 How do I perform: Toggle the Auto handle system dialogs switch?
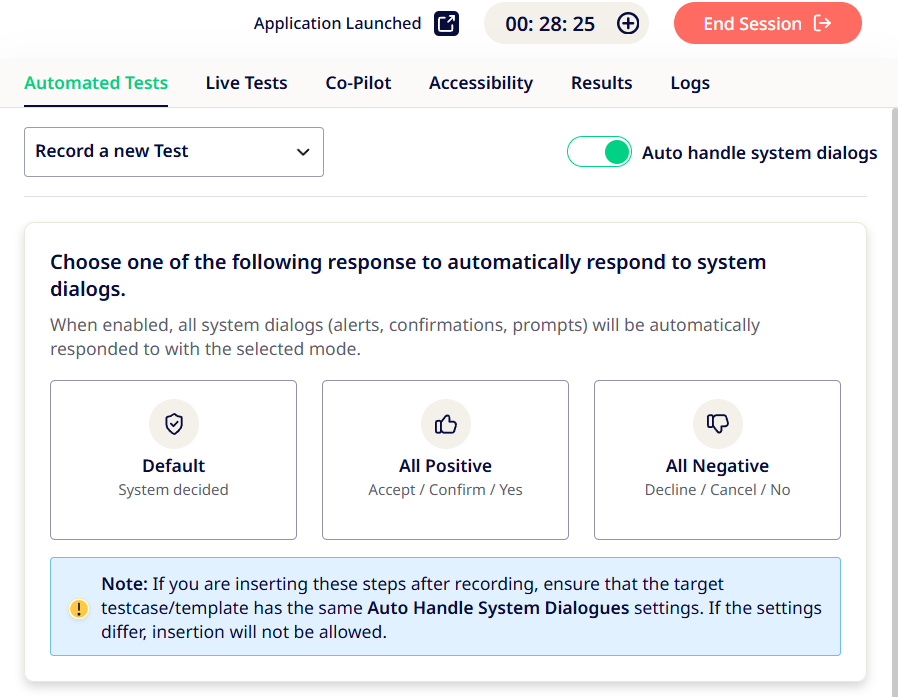pyautogui.click(x=599, y=152)
